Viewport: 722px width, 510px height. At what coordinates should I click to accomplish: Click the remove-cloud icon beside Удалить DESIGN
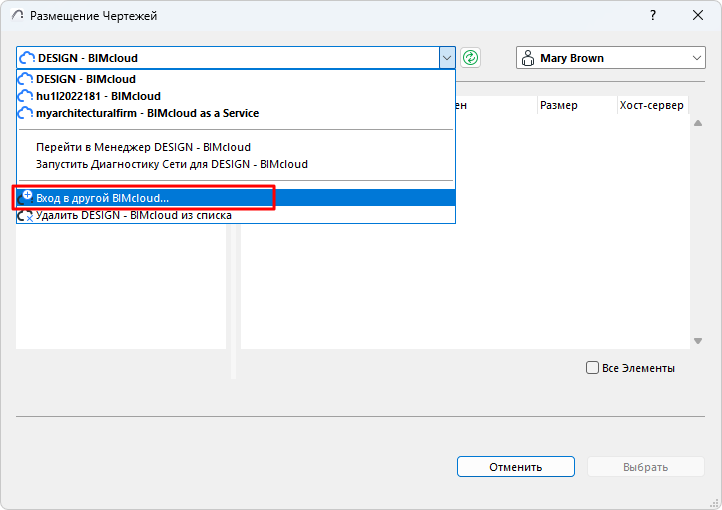pyautogui.click(x=26, y=215)
